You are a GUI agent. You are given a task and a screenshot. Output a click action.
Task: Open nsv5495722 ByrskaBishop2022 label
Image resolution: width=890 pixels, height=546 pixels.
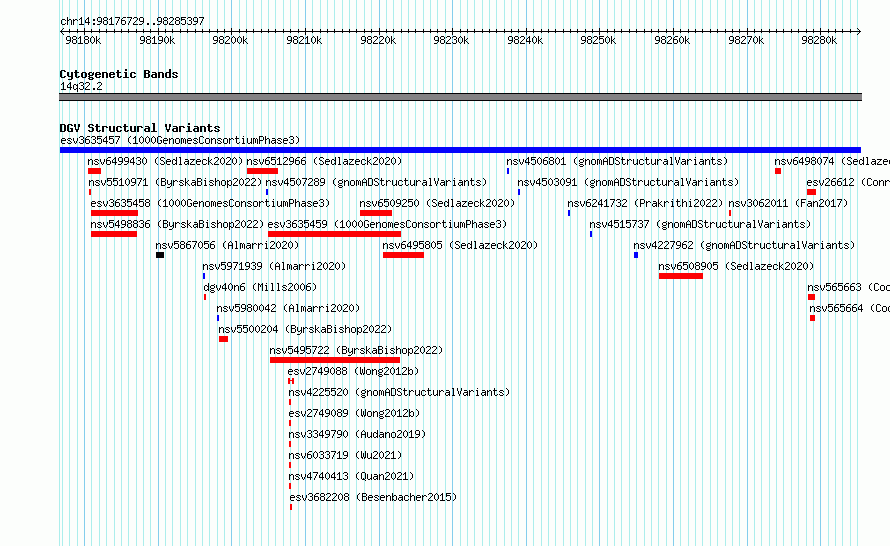356,350
